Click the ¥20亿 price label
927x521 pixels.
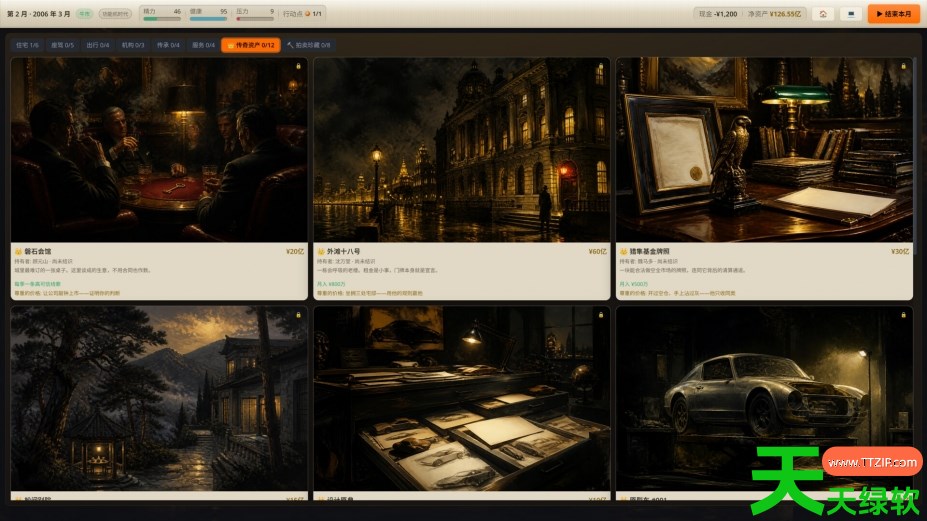pos(295,251)
